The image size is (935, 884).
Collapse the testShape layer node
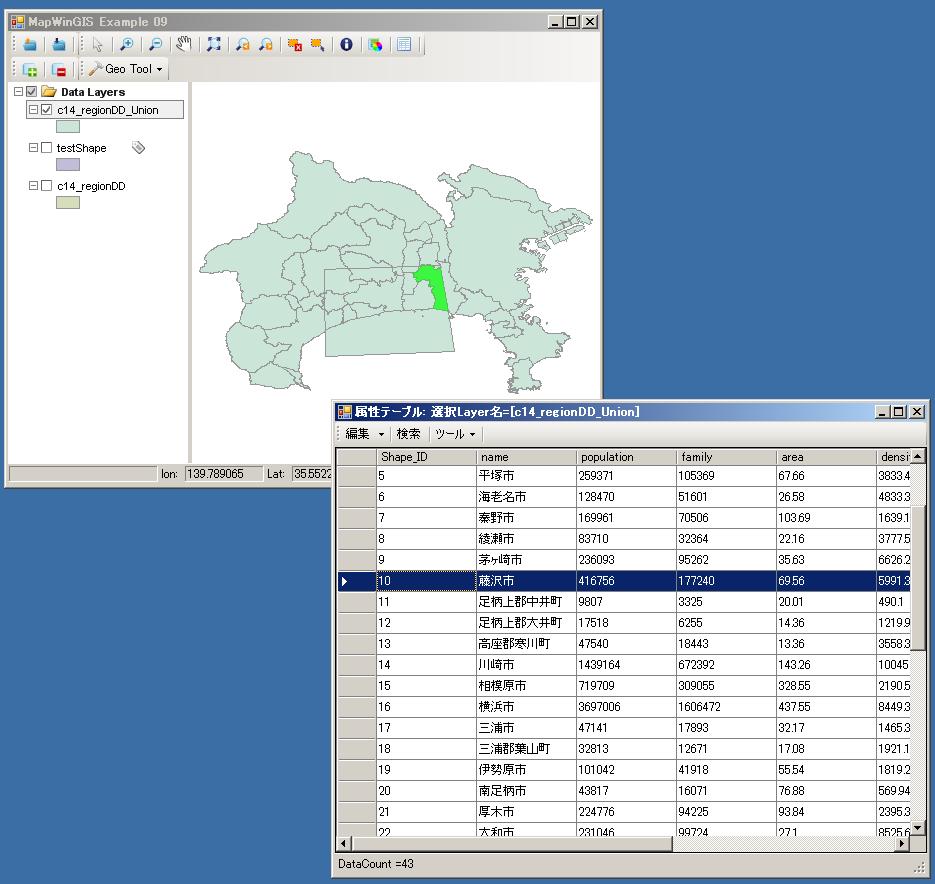pyautogui.click(x=33, y=148)
